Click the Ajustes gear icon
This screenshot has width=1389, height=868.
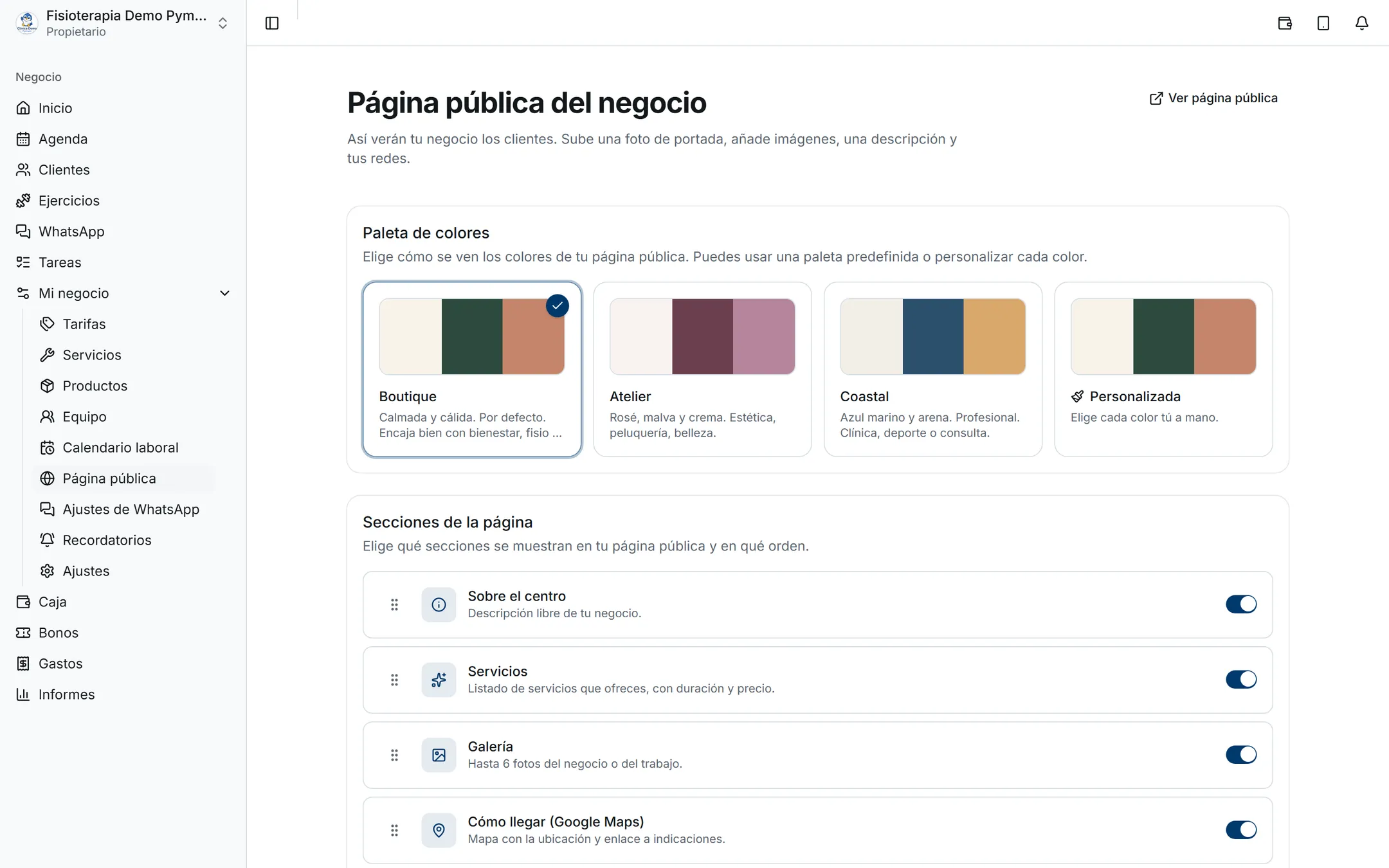pos(47,571)
